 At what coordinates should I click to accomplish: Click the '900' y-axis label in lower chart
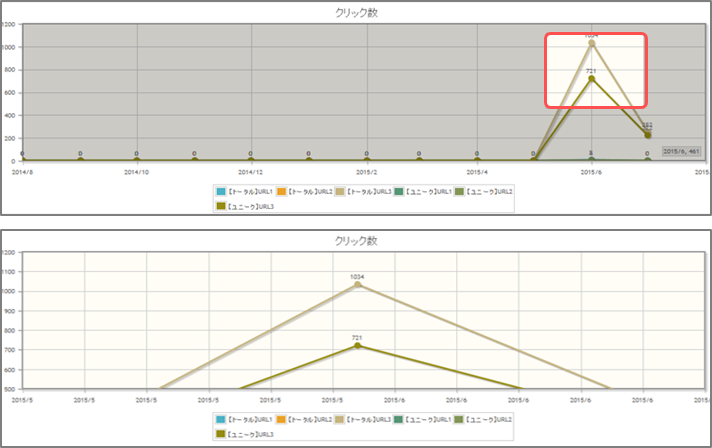pyautogui.click(x=10, y=311)
